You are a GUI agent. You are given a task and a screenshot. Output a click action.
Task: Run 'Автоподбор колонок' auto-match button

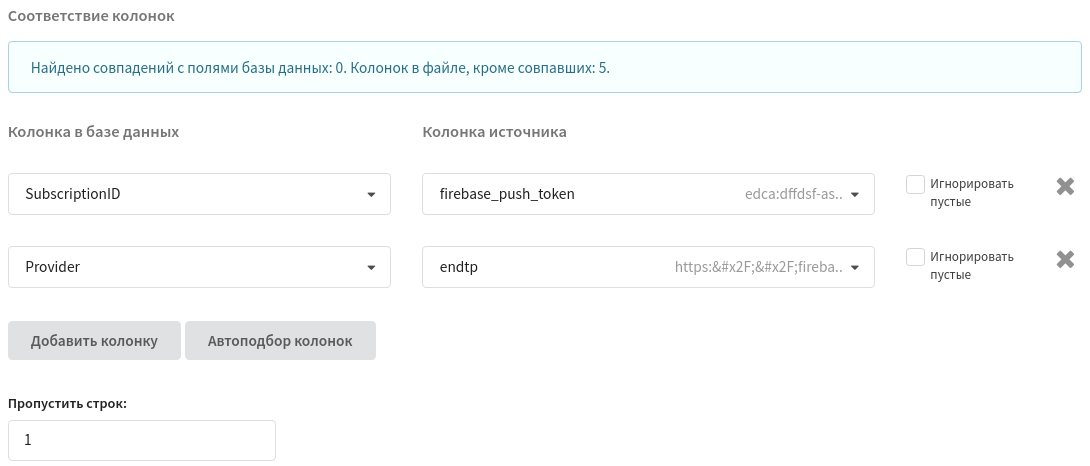[x=280, y=341]
